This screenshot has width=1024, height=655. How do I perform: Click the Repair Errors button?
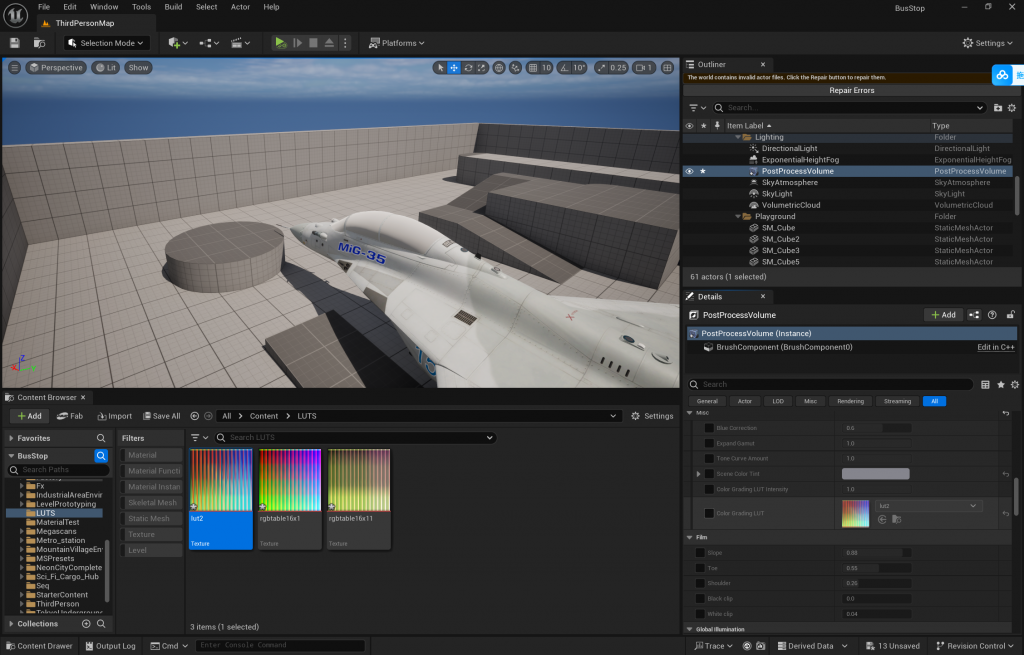[851, 91]
